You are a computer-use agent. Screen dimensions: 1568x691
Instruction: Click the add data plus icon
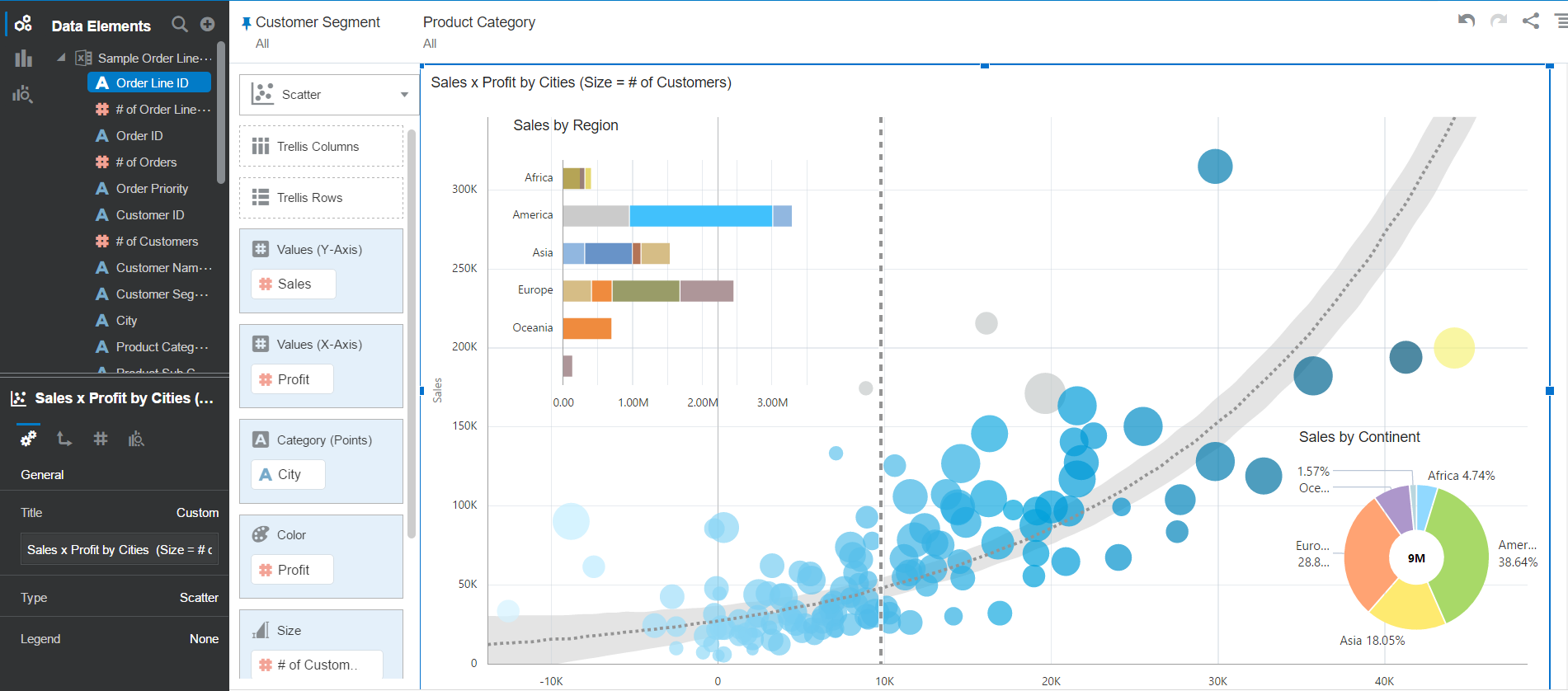click(x=208, y=25)
